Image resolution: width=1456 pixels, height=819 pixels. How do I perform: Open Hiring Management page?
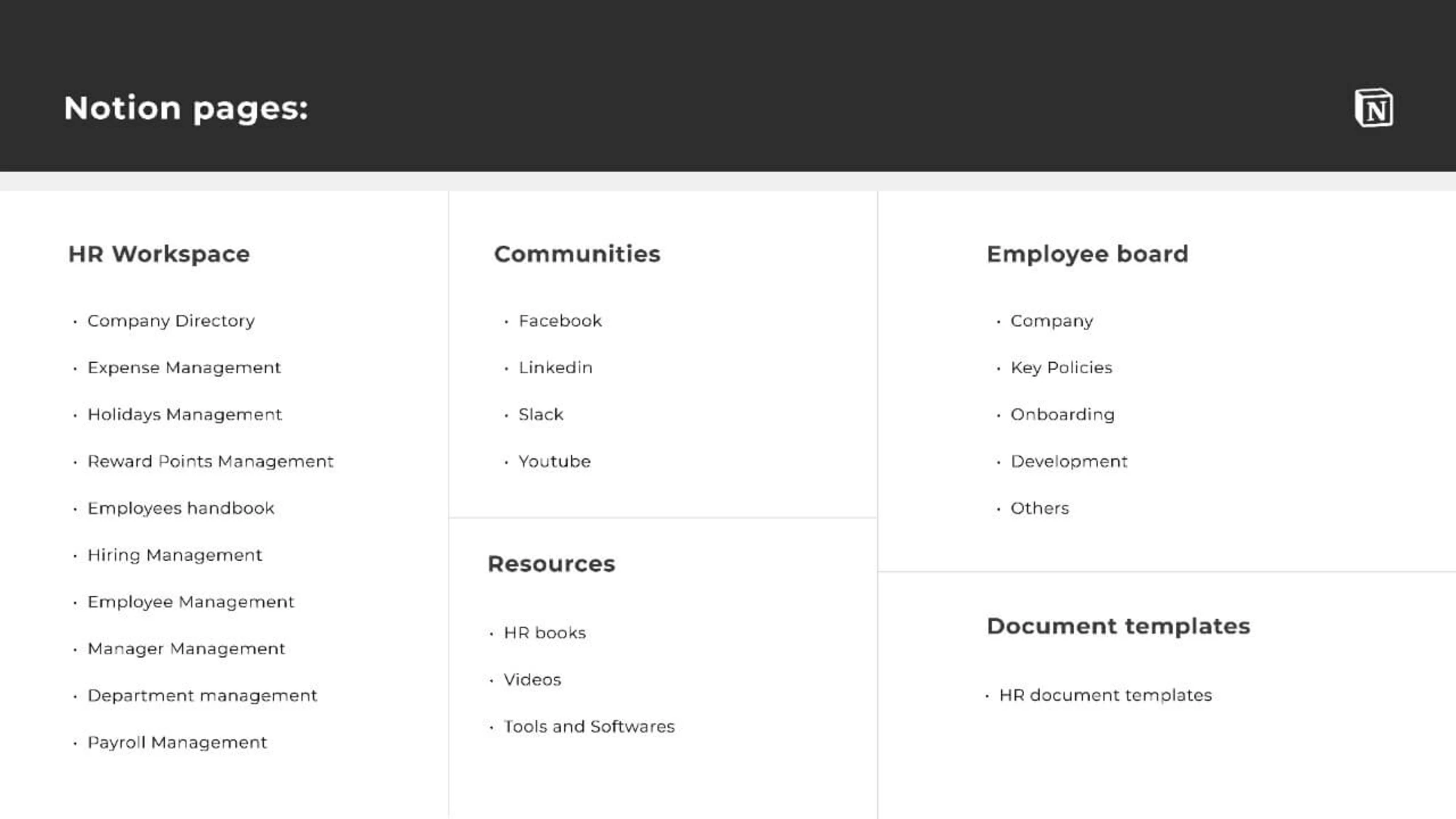[175, 555]
